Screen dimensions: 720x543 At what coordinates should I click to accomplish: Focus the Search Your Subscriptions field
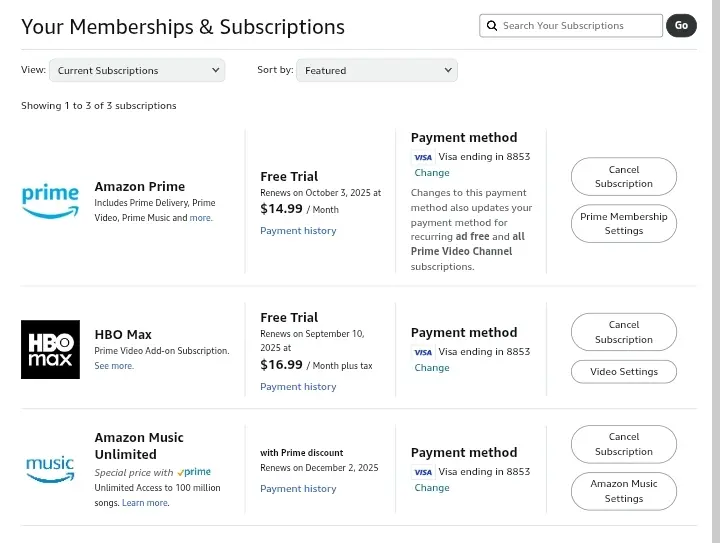[571, 26]
